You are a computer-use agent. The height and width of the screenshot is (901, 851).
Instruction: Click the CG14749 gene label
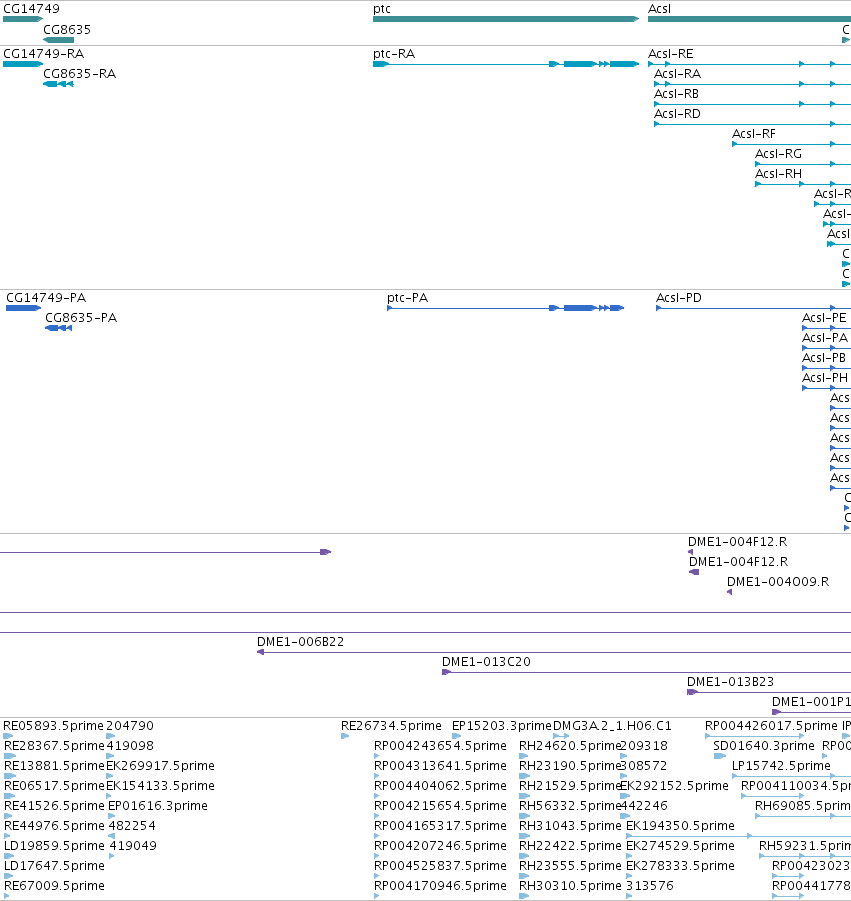point(31,9)
